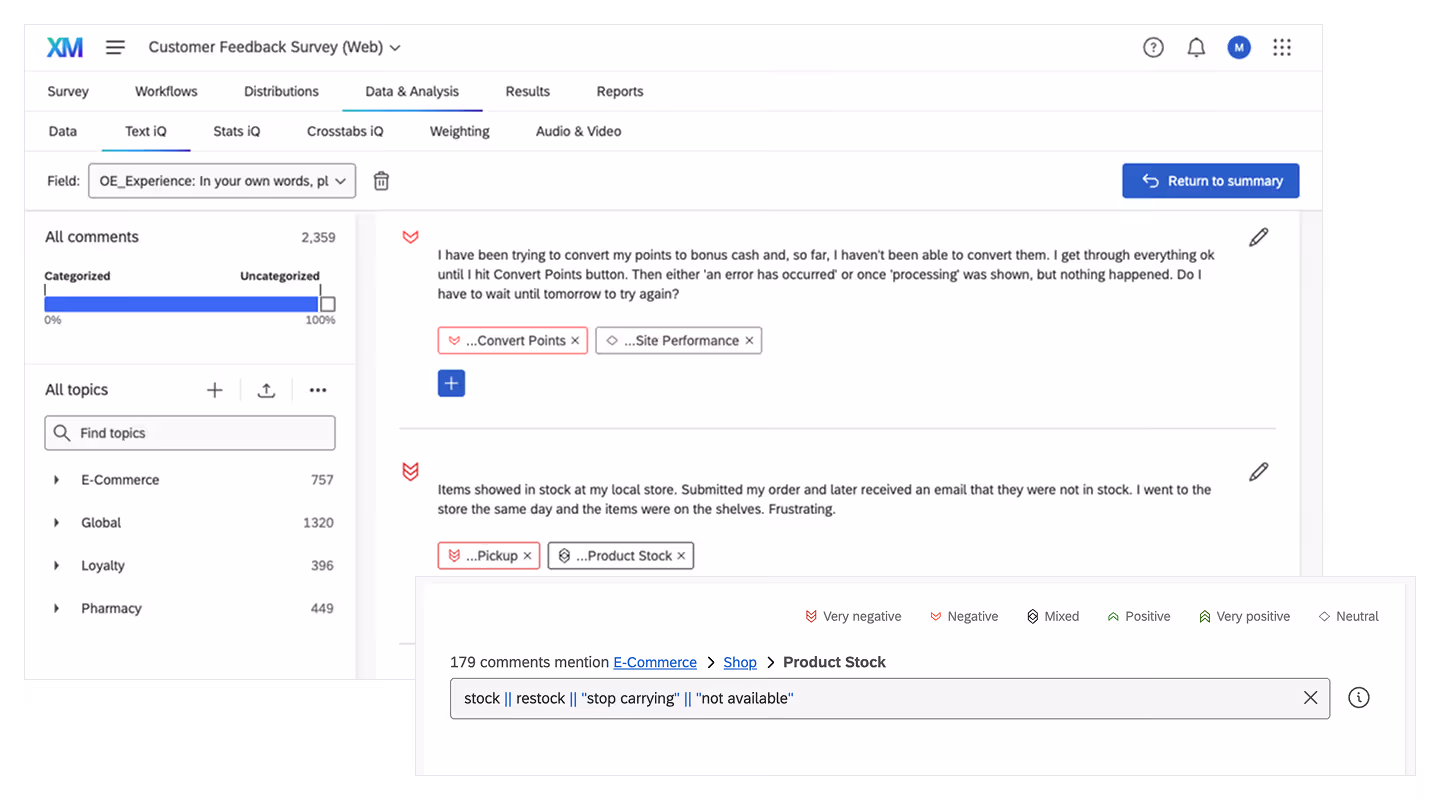Expand the Pharmacy topic group
The width and height of the screenshot is (1440, 800).
[57, 608]
